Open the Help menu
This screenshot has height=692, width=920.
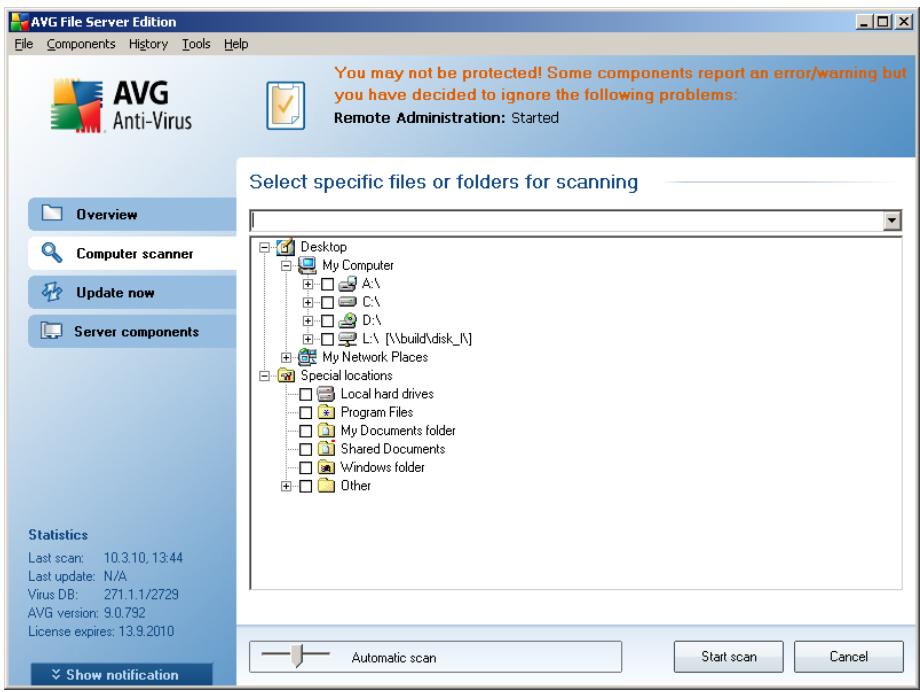click(236, 44)
